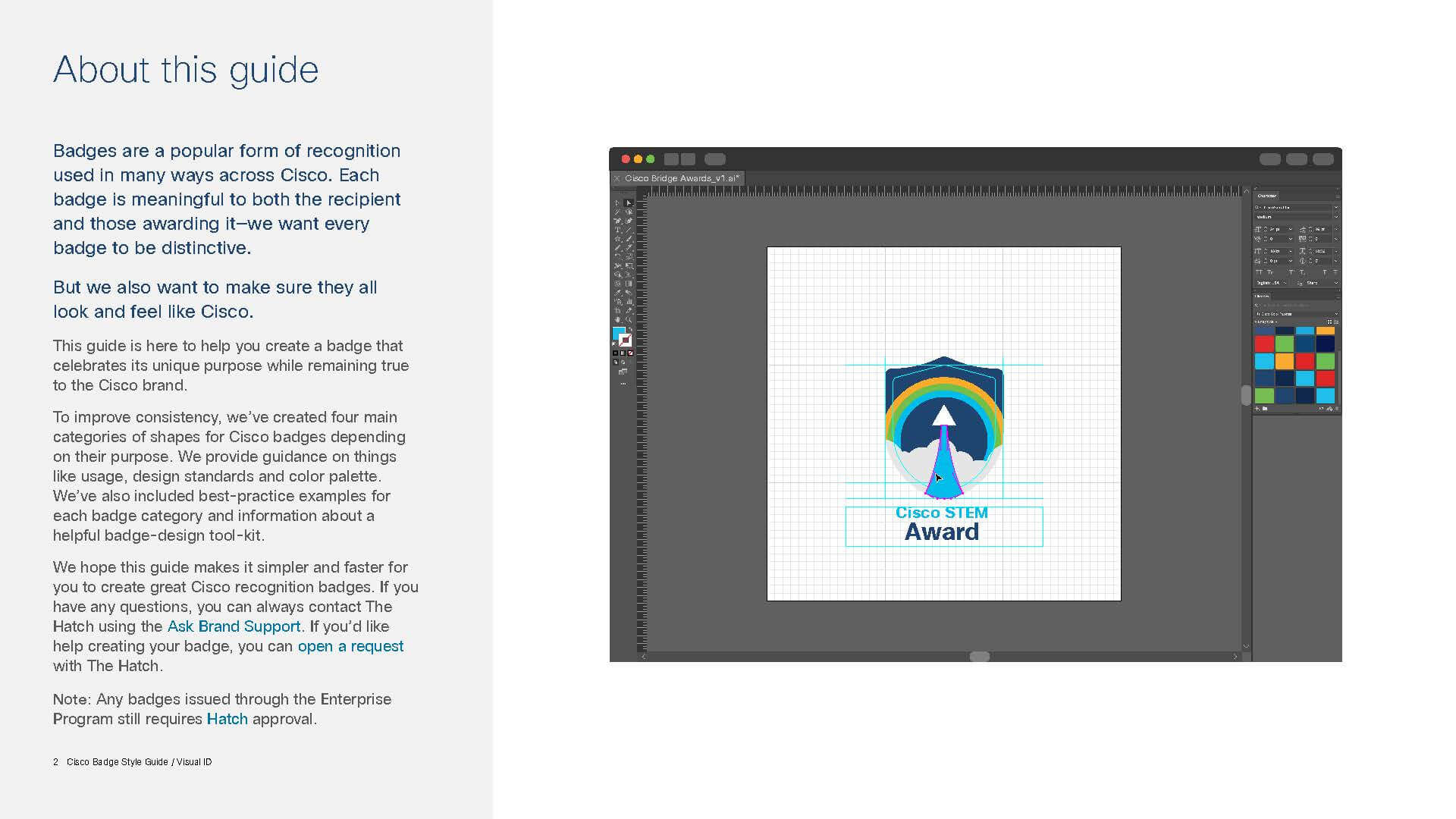The width and height of the screenshot is (1456, 819).
Task: Open the kerning dropdown arrow
Action: coord(1291,239)
